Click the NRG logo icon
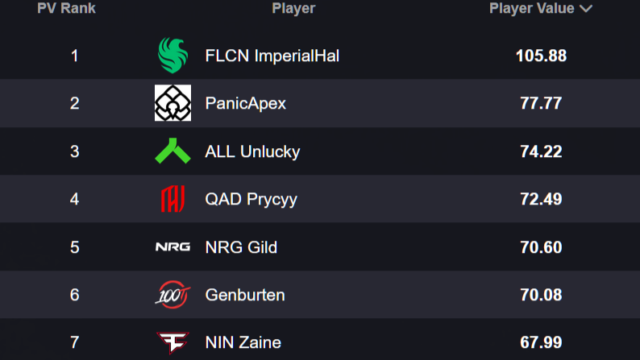The height and width of the screenshot is (360, 640). [173, 247]
